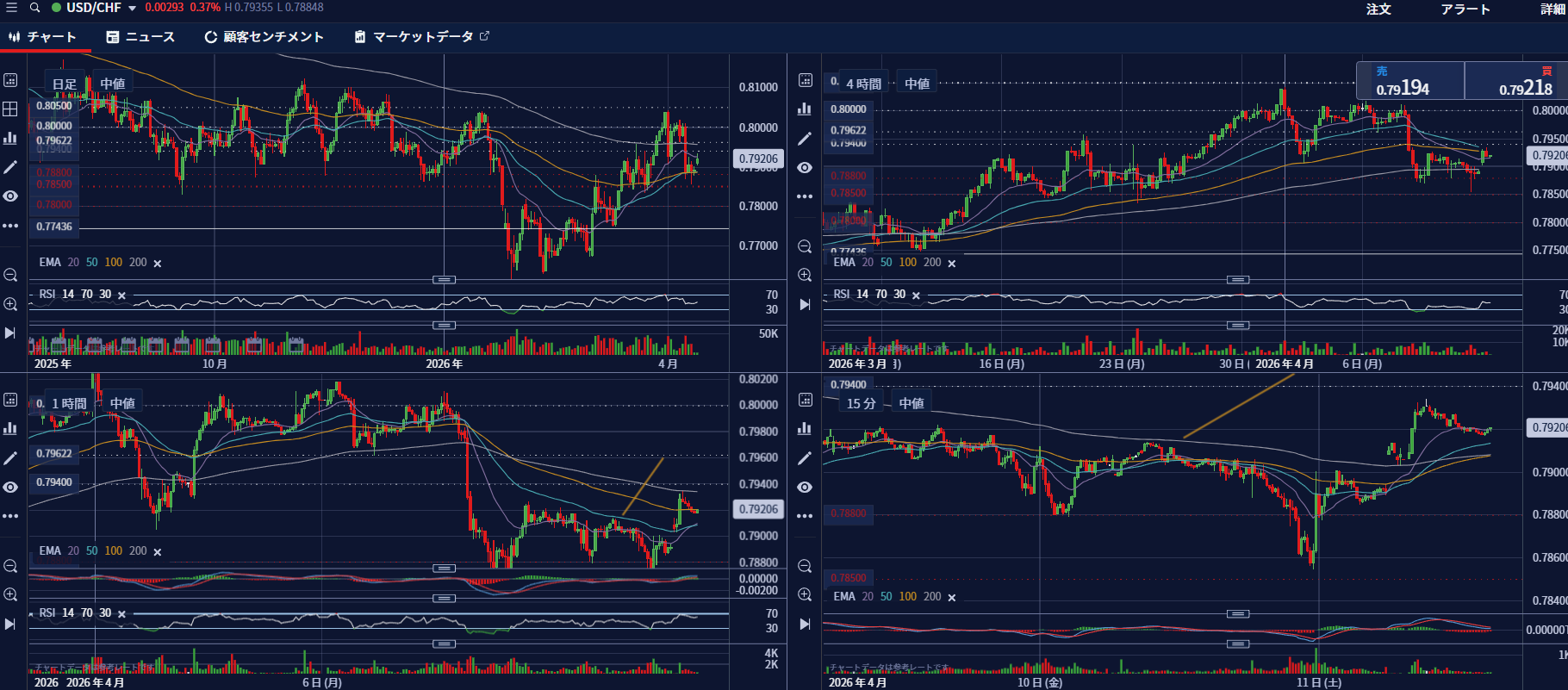Select the pencil drawing tool on daily chart

point(10,167)
